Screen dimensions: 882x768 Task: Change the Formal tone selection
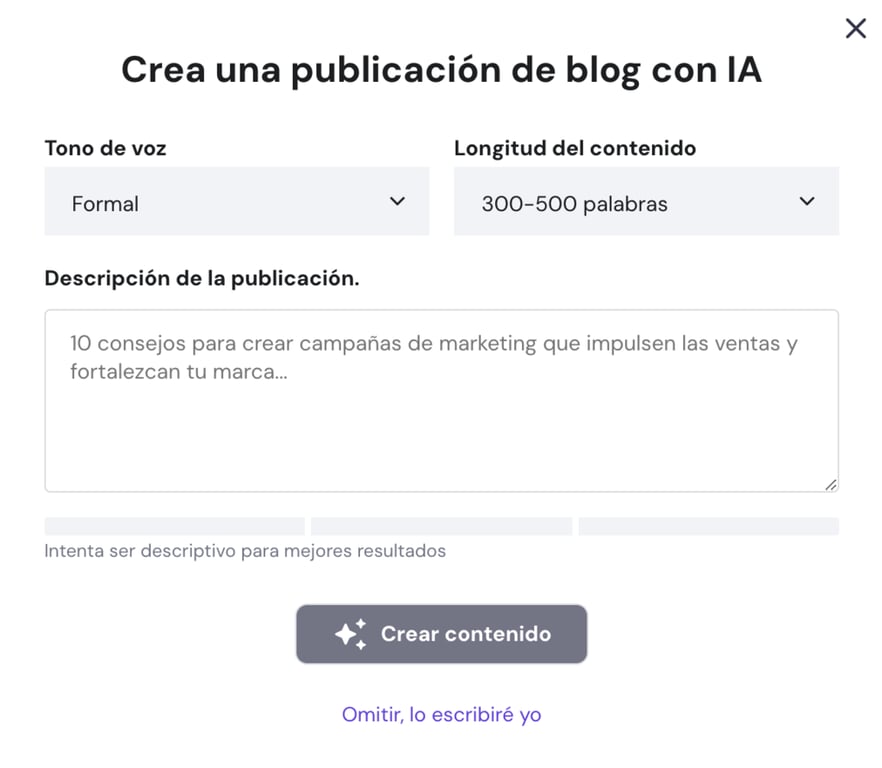click(237, 203)
